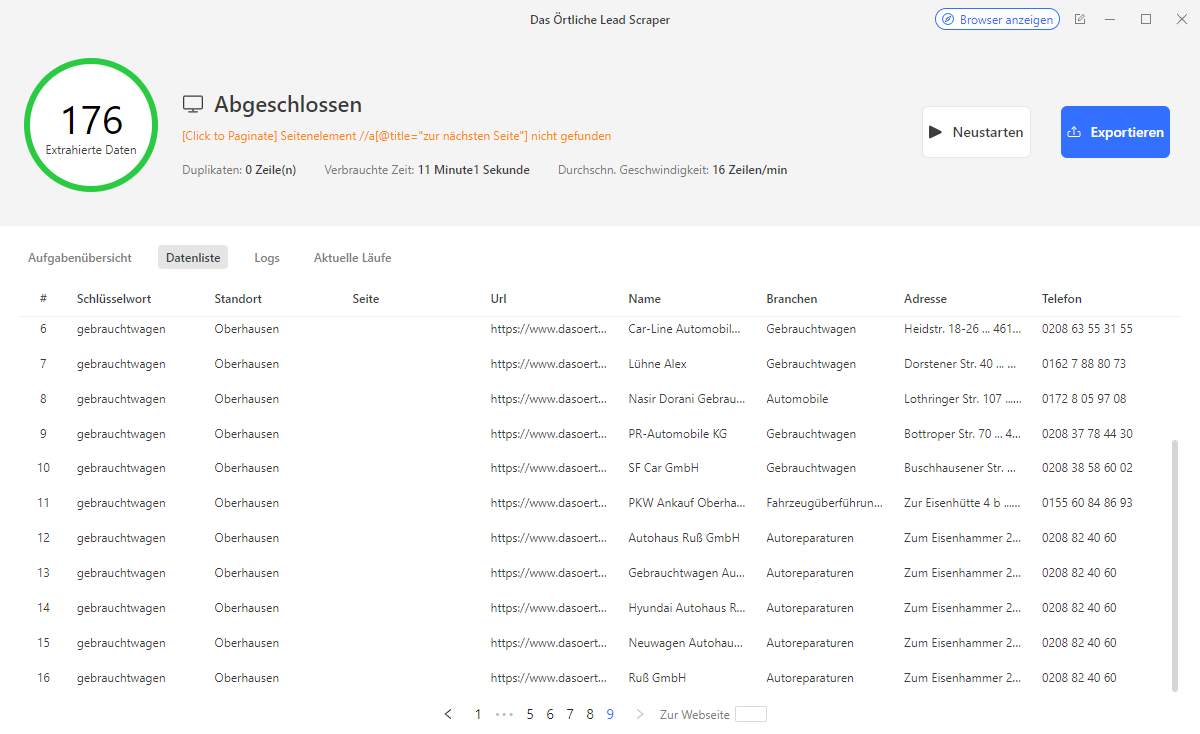This screenshot has width=1200, height=734.
Task: Select the name Hyundai Autohaus R...
Action: pos(687,608)
